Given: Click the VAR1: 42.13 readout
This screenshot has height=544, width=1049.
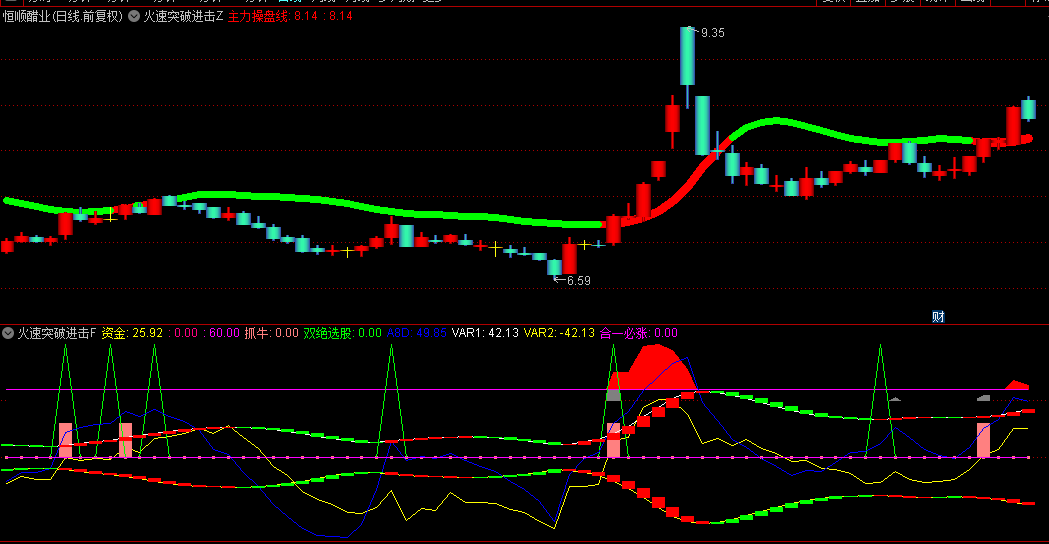Looking at the screenshot, I should point(485,333).
